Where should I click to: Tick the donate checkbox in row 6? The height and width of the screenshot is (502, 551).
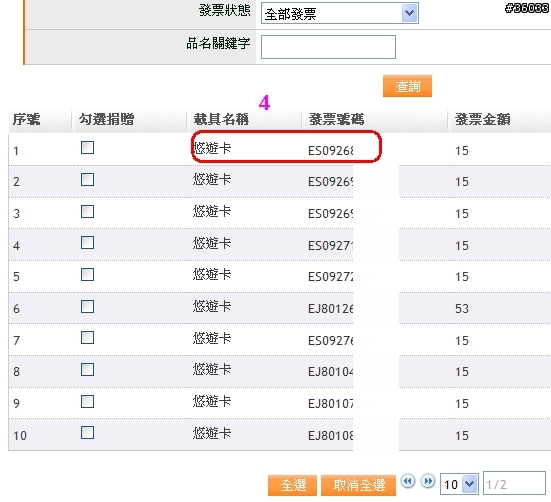87,306
